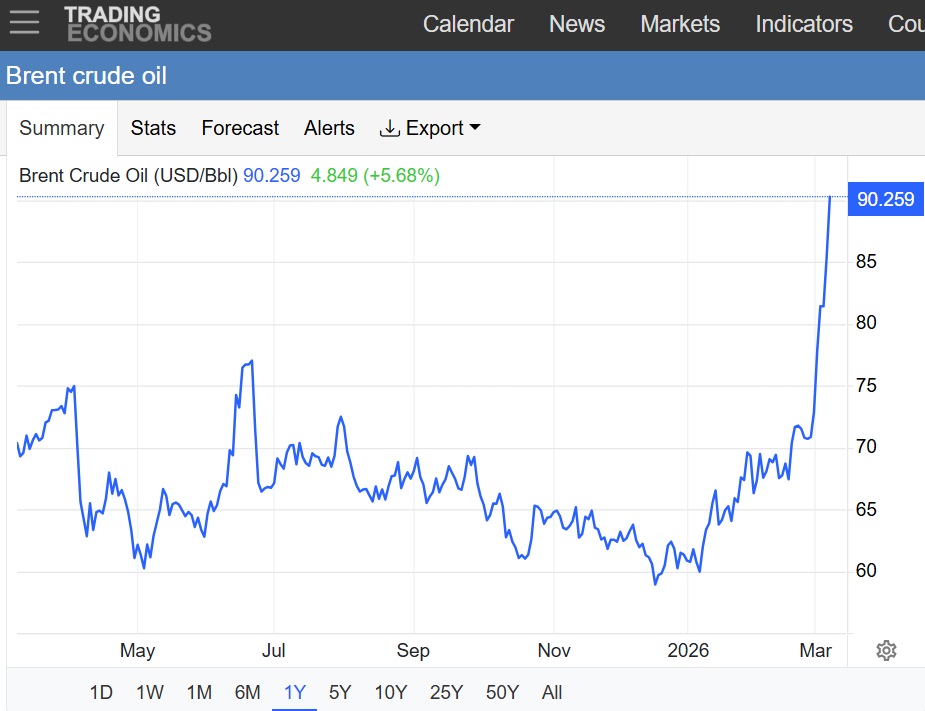
Task: Show the 10Y price history
Action: (x=390, y=692)
